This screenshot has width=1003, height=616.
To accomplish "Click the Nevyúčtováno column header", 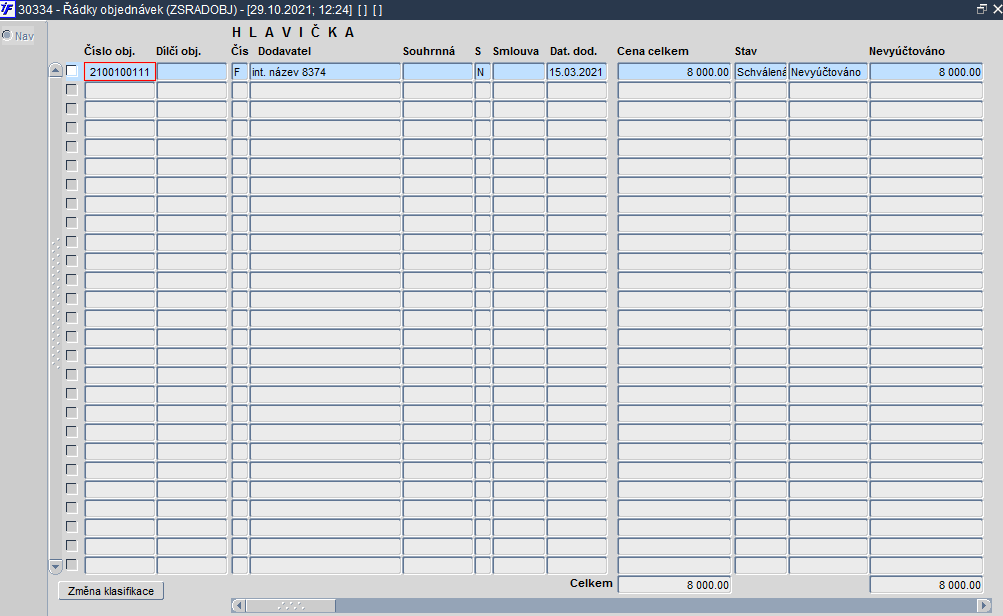I will pos(906,51).
